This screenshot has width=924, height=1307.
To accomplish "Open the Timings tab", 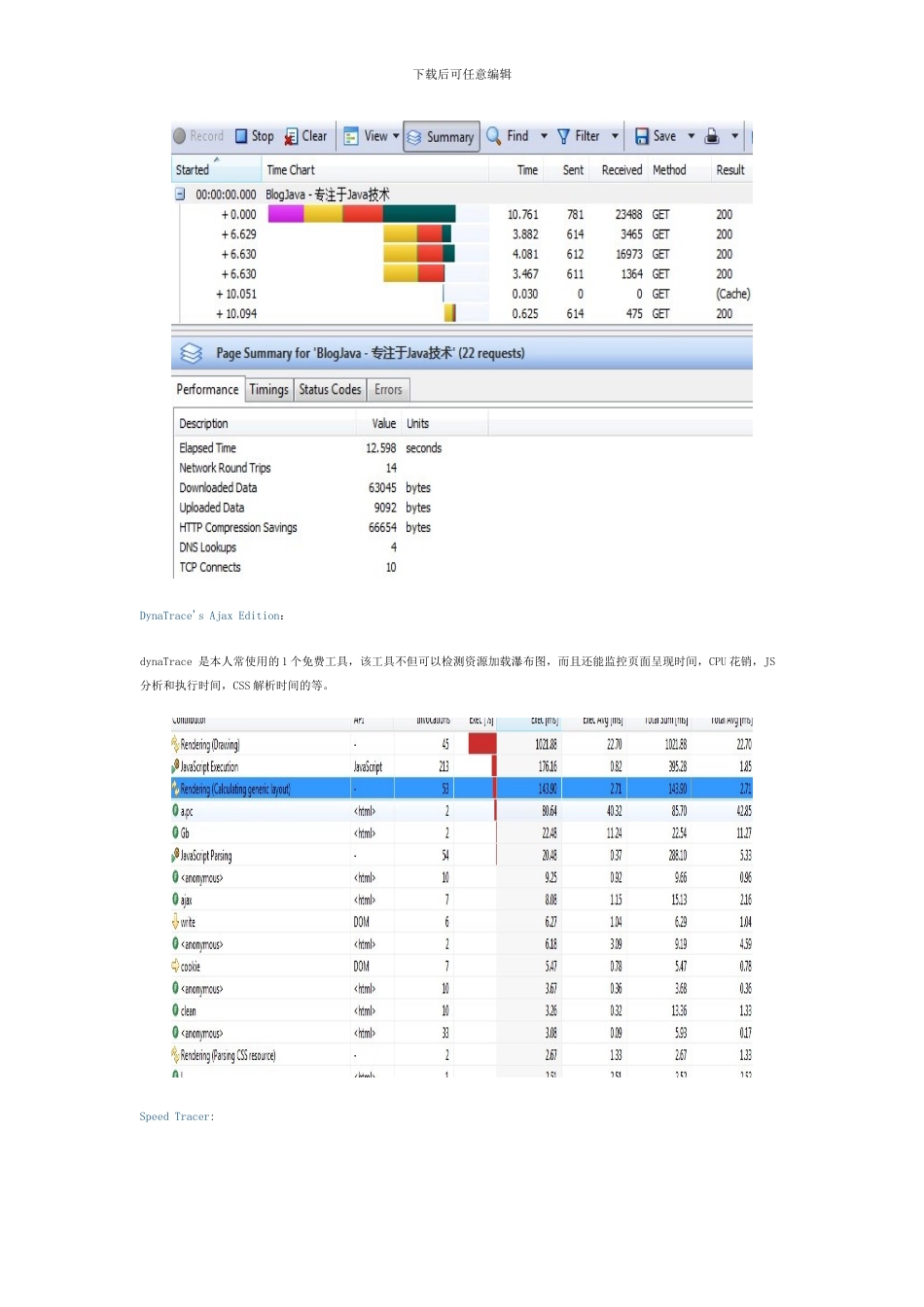I will (268, 390).
